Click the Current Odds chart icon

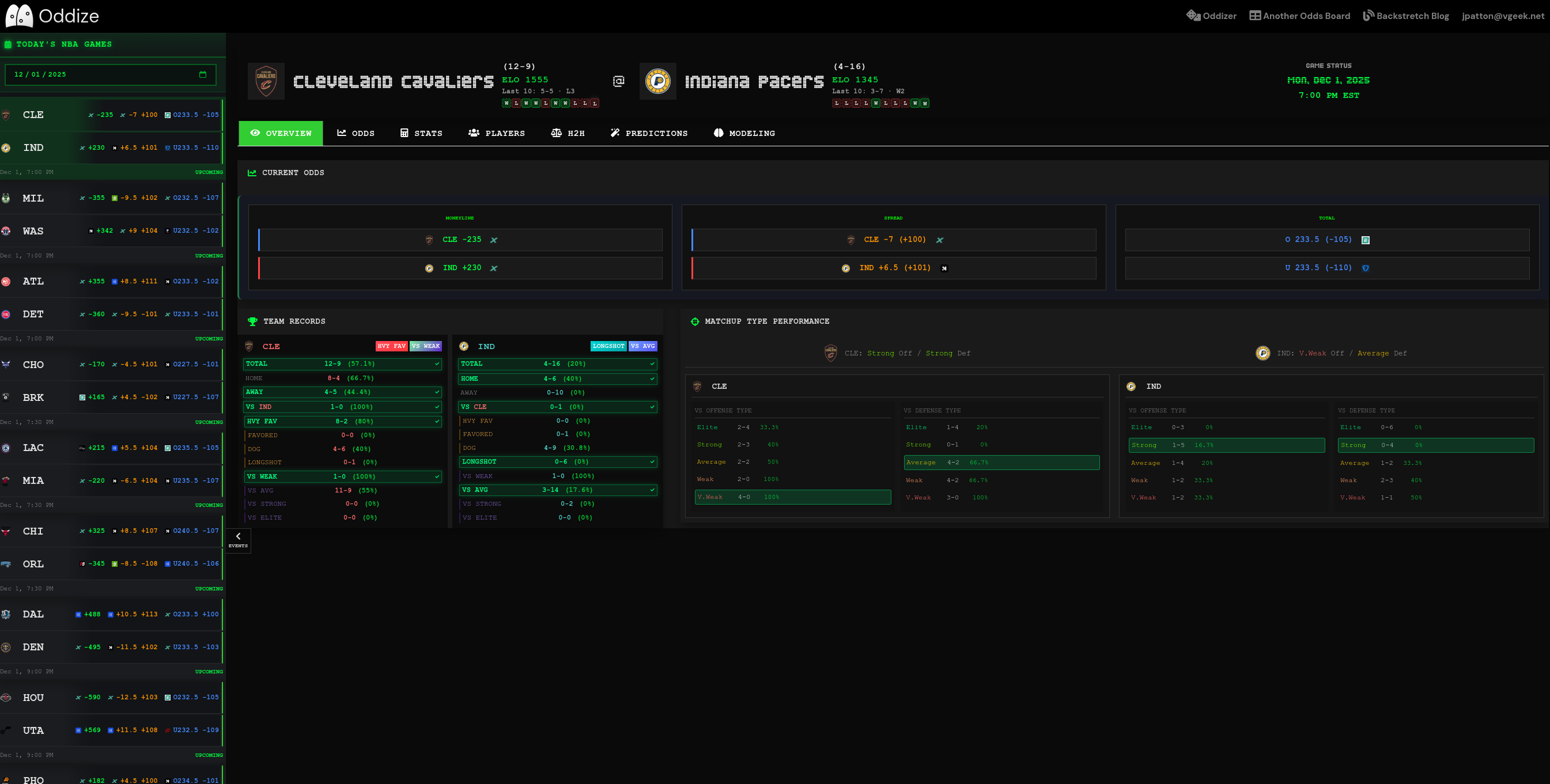[252, 173]
